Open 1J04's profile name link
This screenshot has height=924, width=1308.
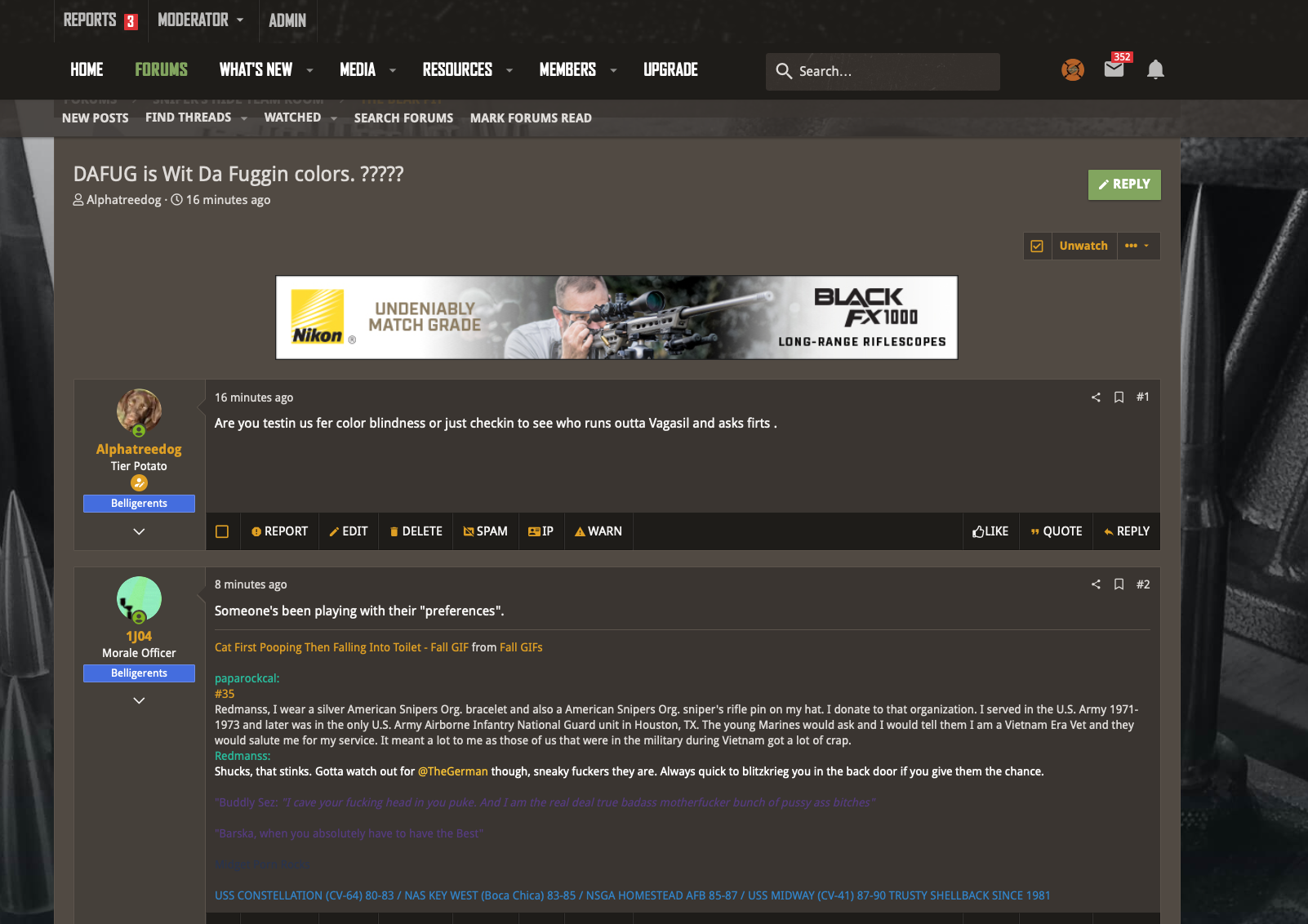pos(139,636)
